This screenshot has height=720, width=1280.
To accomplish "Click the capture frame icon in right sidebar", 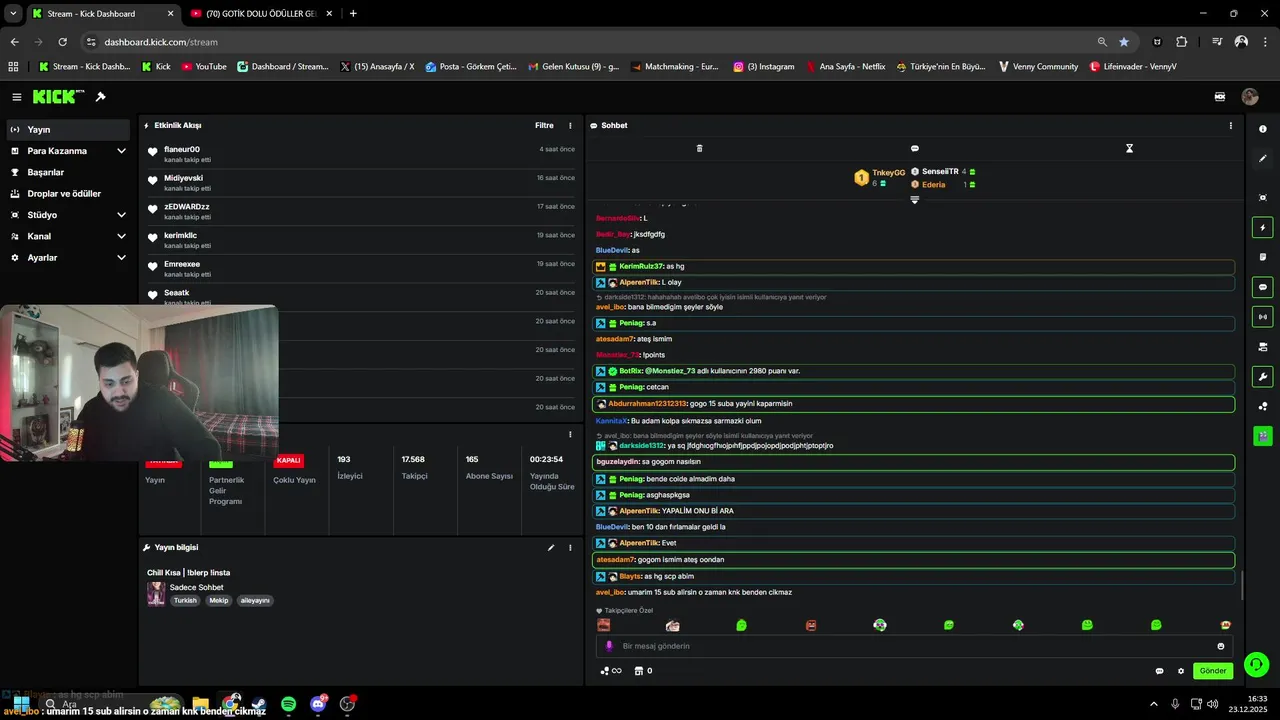I will coord(1263,198).
